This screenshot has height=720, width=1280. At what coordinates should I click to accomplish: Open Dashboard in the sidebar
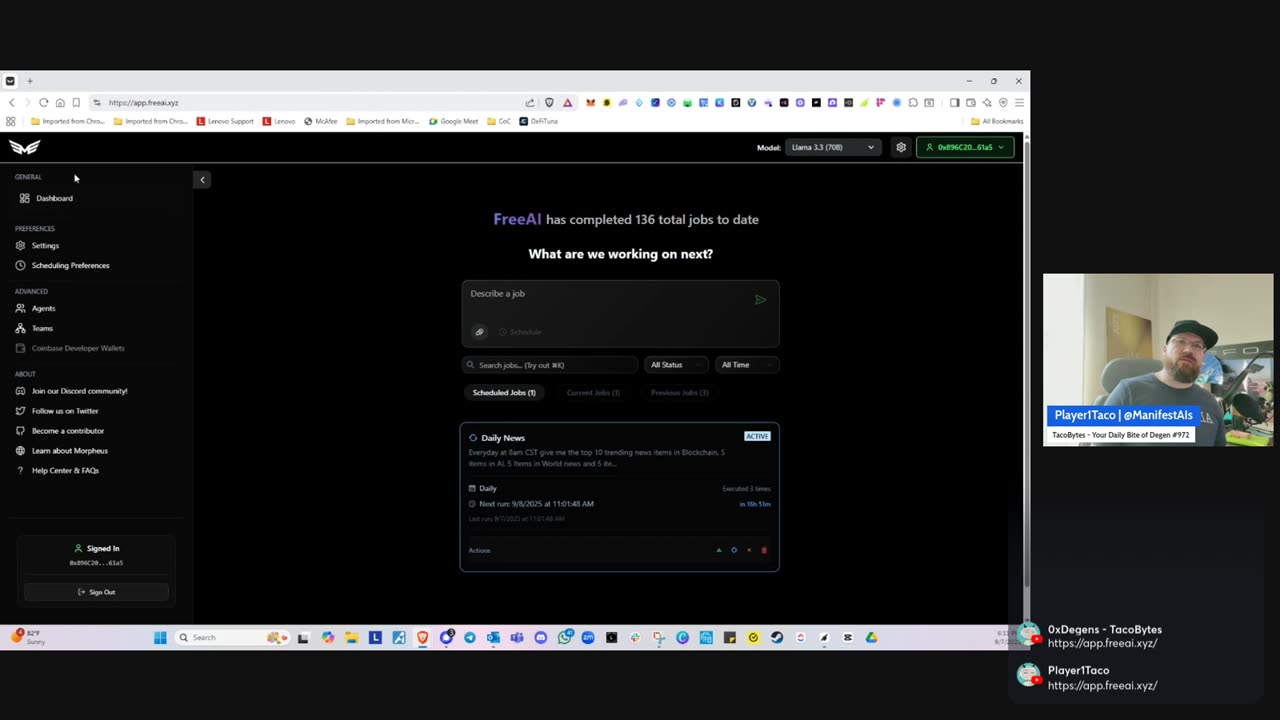click(47, 198)
